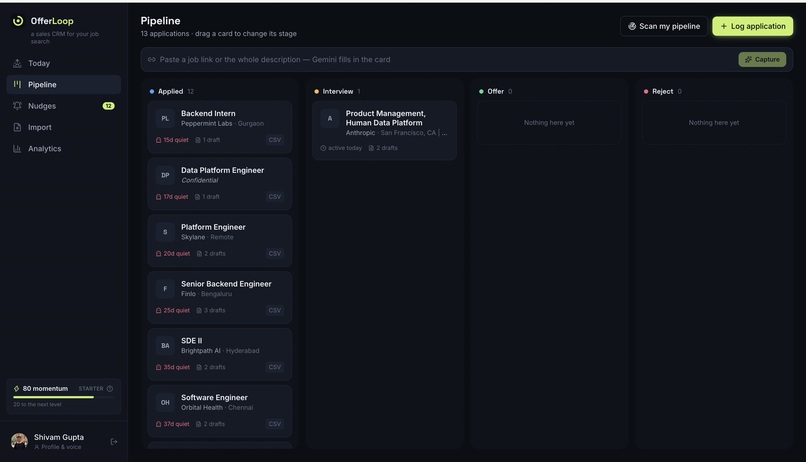Open the Data Platform Engineer card
The height and width of the screenshot is (462, 806).
point(220,183)
